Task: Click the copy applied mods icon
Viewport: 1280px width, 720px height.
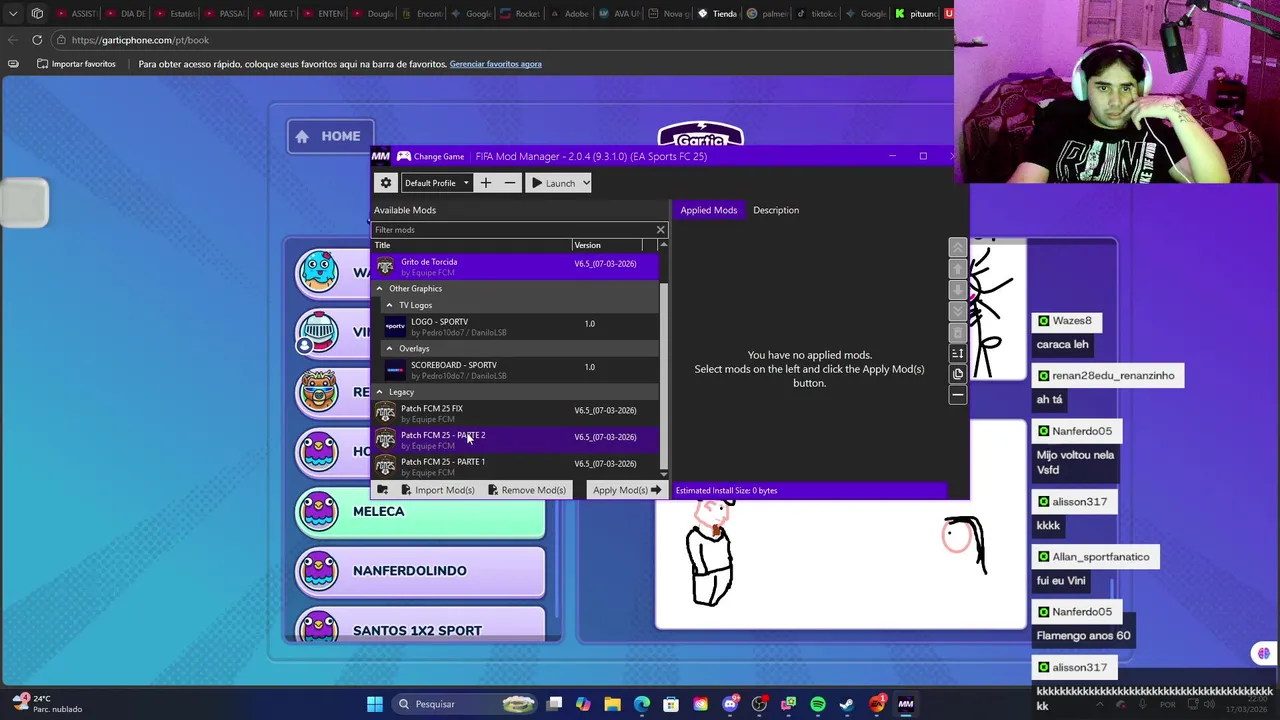Action: [x=957, y=374]
